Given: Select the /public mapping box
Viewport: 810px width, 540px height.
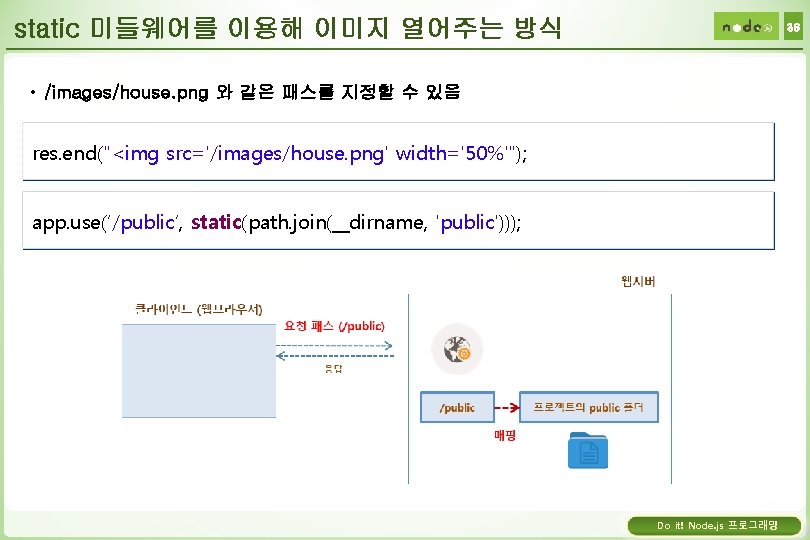Looking at the screenshot, I should (457, 407).
